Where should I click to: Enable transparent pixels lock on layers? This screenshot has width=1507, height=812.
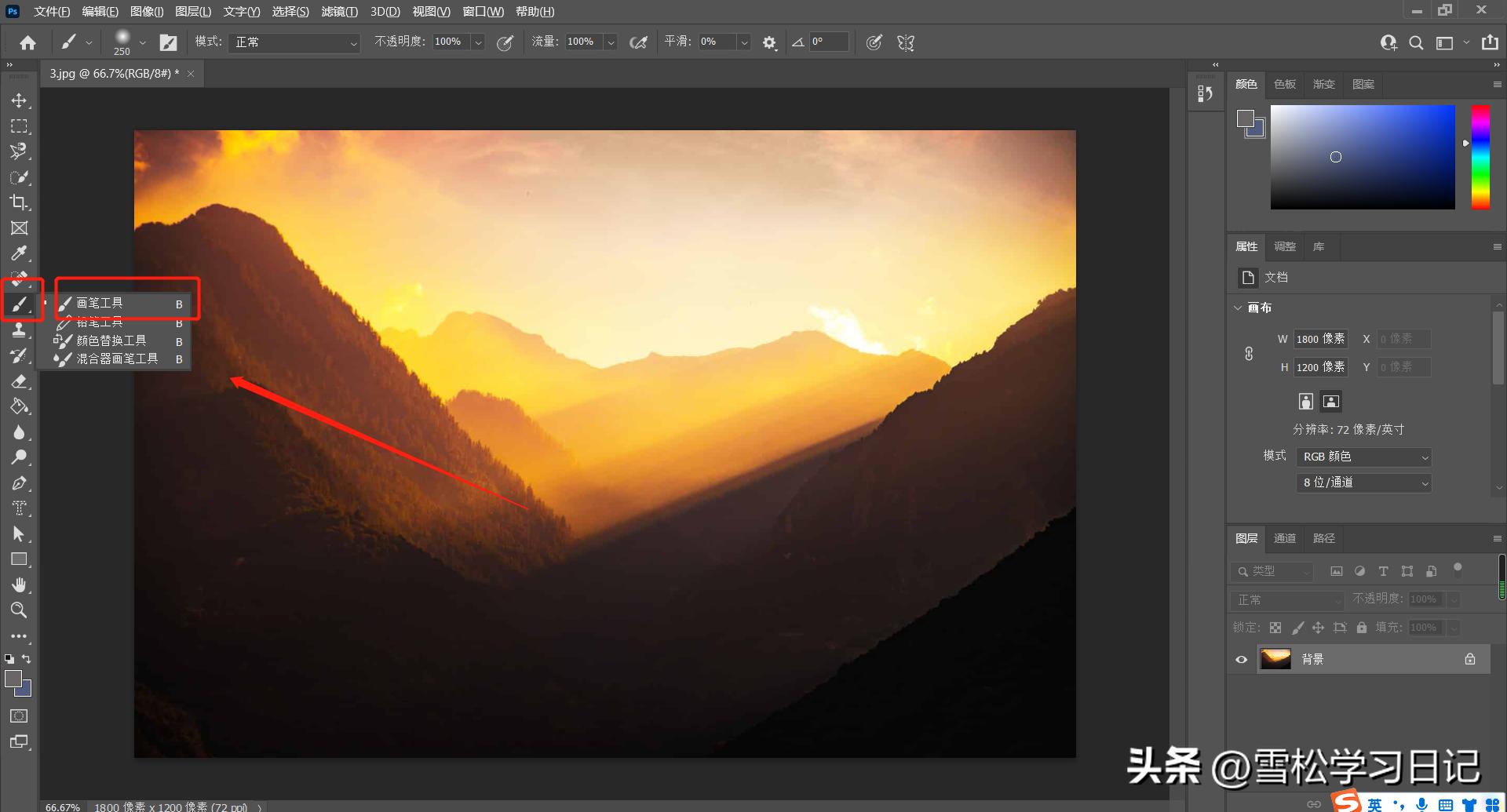click(1275, 628)
